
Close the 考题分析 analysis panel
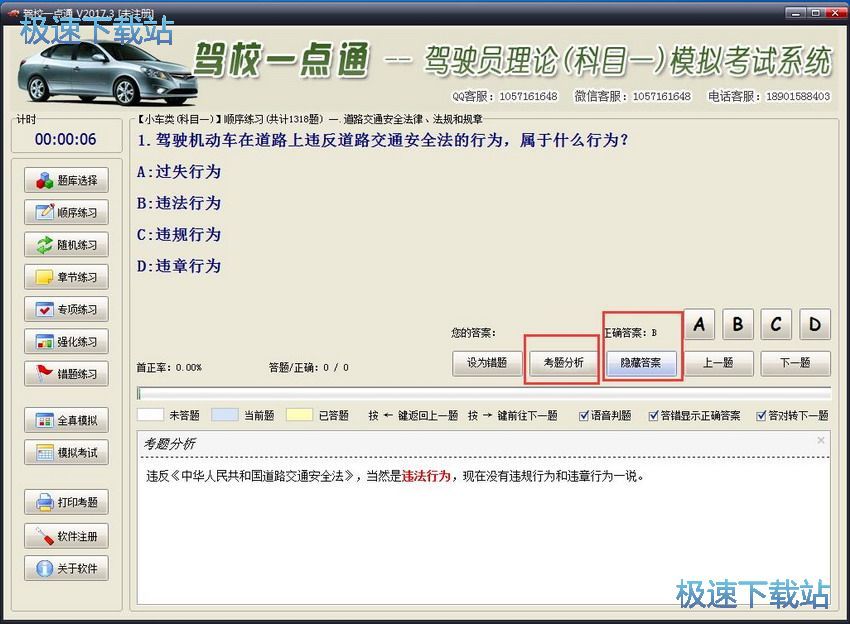821,440
